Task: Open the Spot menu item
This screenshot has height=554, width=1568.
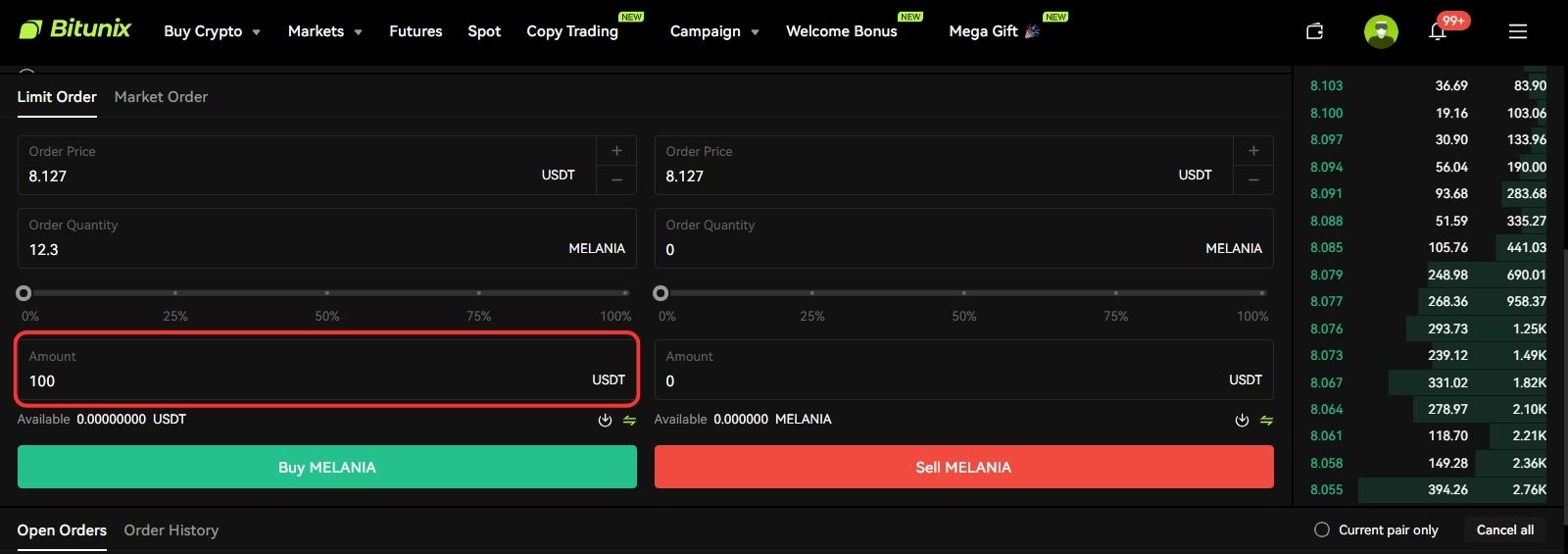Action: [x=484, y=31]
